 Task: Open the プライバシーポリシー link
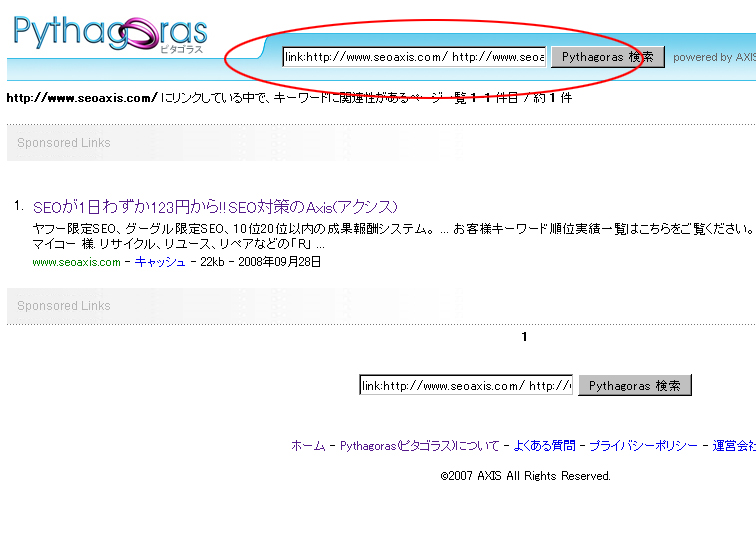click(x=643, y=446)
